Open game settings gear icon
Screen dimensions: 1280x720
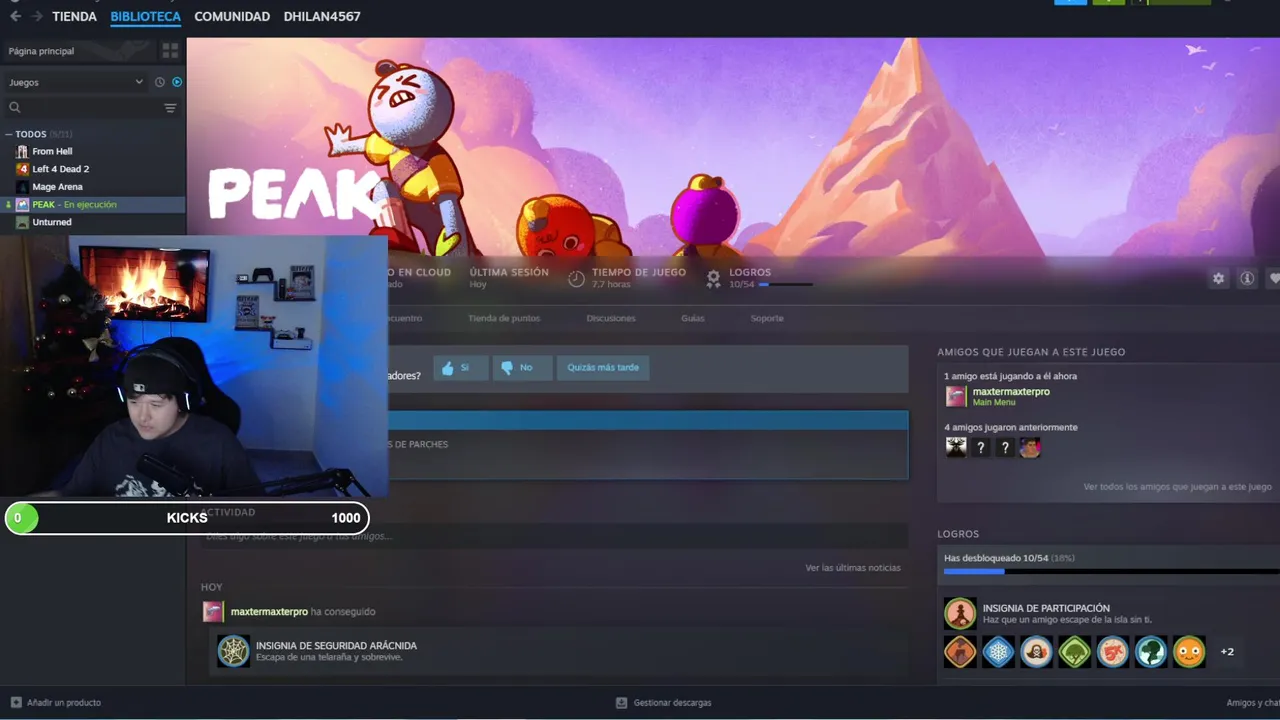tap(1218, 279)
